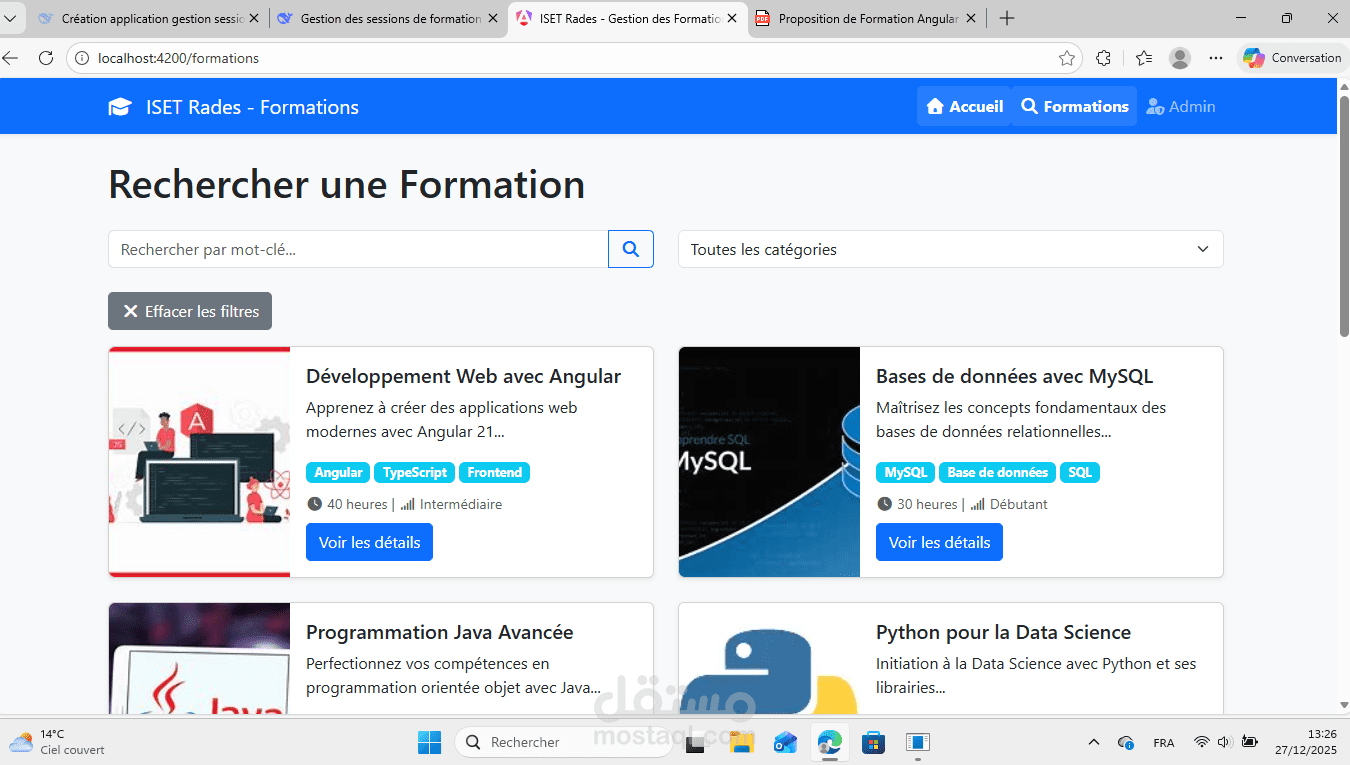
Task: Click the 'Intermédiaire' level text
Action: [461, 504]
